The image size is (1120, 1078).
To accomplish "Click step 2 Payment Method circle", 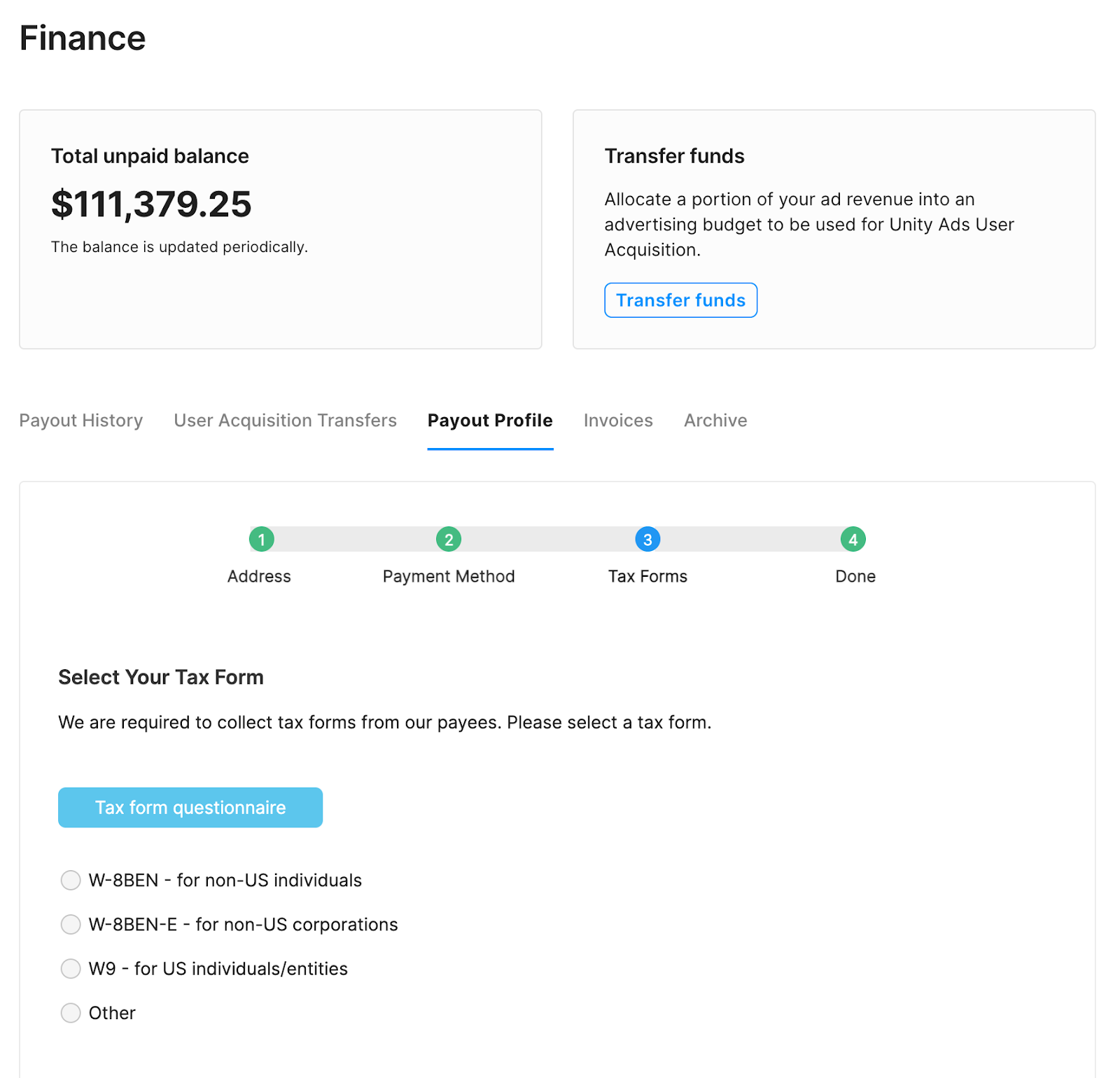I will pyautogui.click(x=448, y=539).
